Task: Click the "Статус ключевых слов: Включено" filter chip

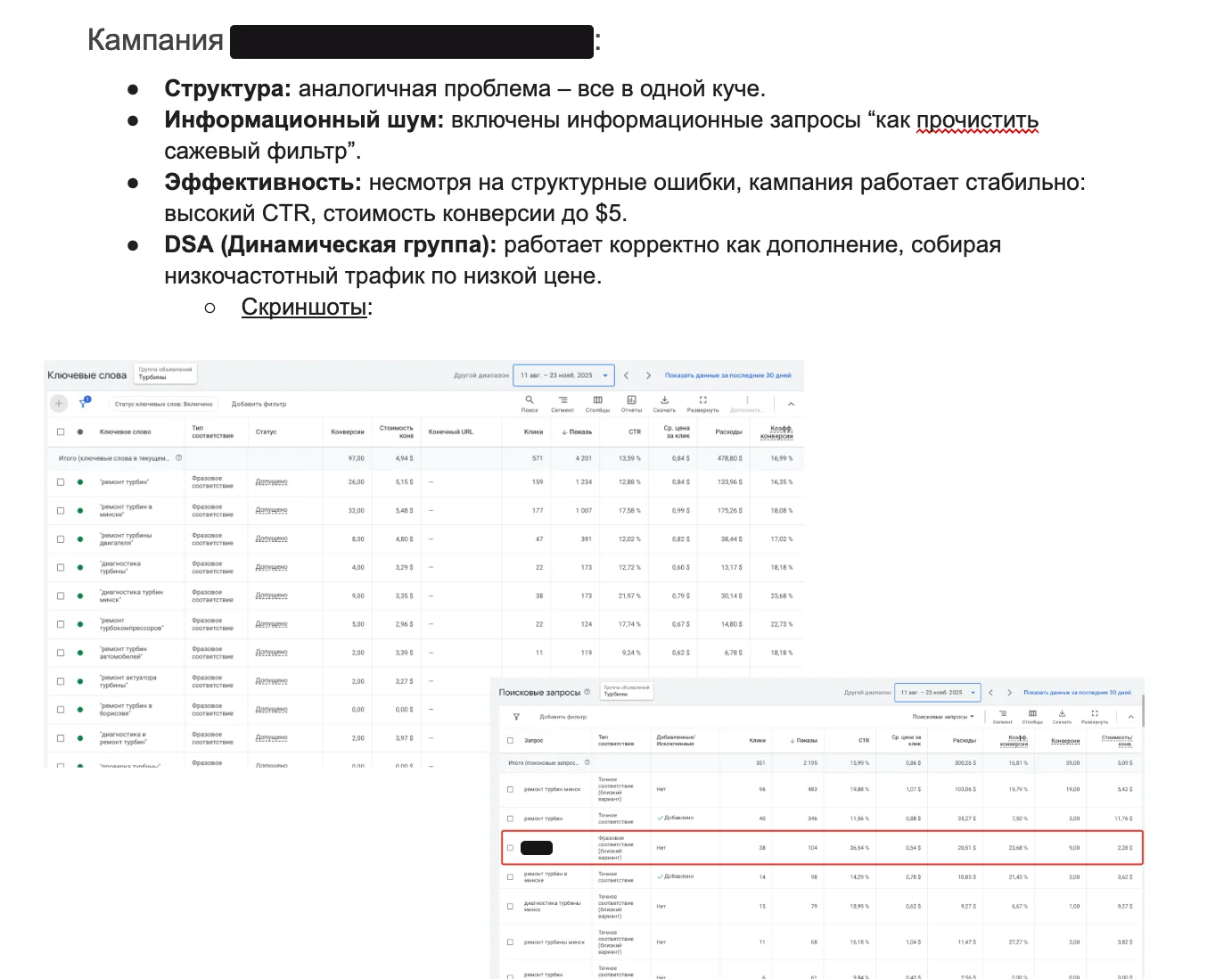Action: tap(163, 404)
